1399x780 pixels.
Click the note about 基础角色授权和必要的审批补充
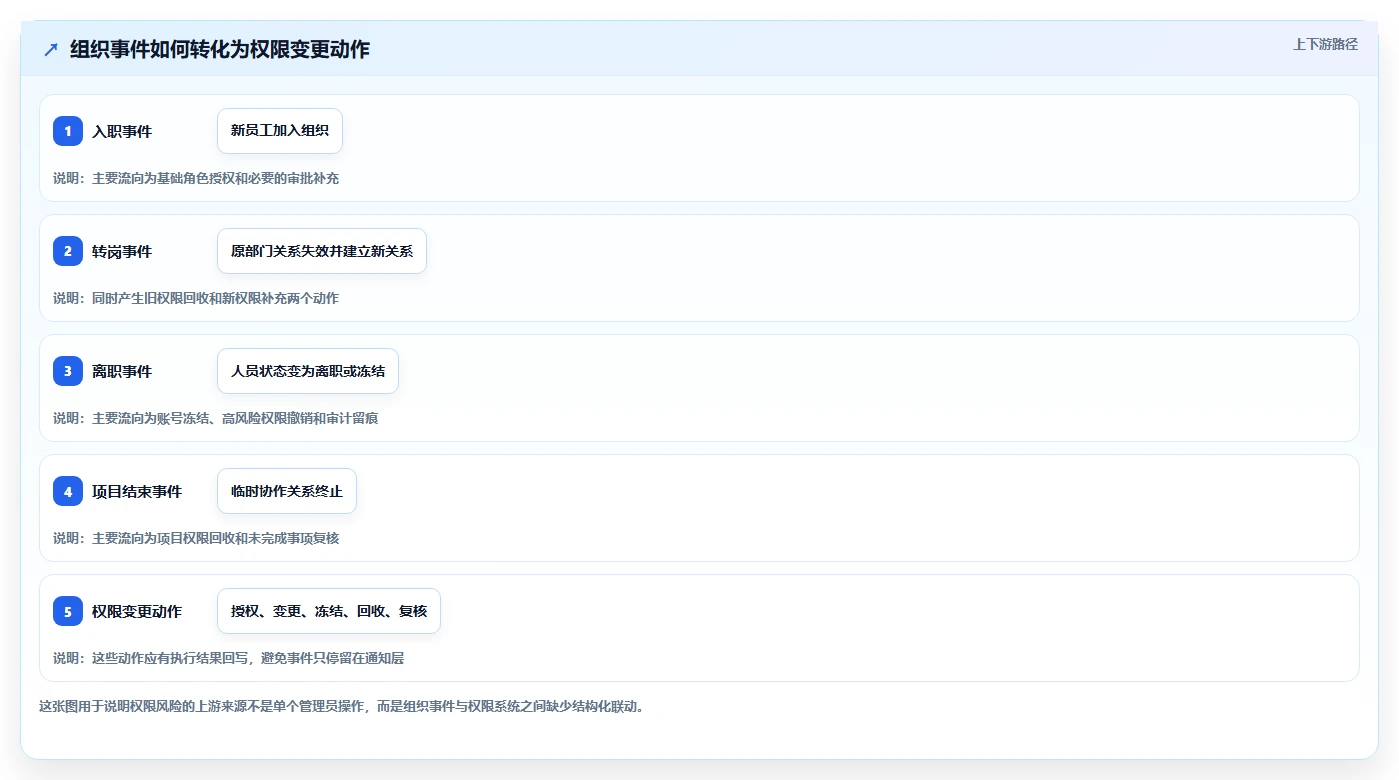pyautogui.click(x=196, y=178)
